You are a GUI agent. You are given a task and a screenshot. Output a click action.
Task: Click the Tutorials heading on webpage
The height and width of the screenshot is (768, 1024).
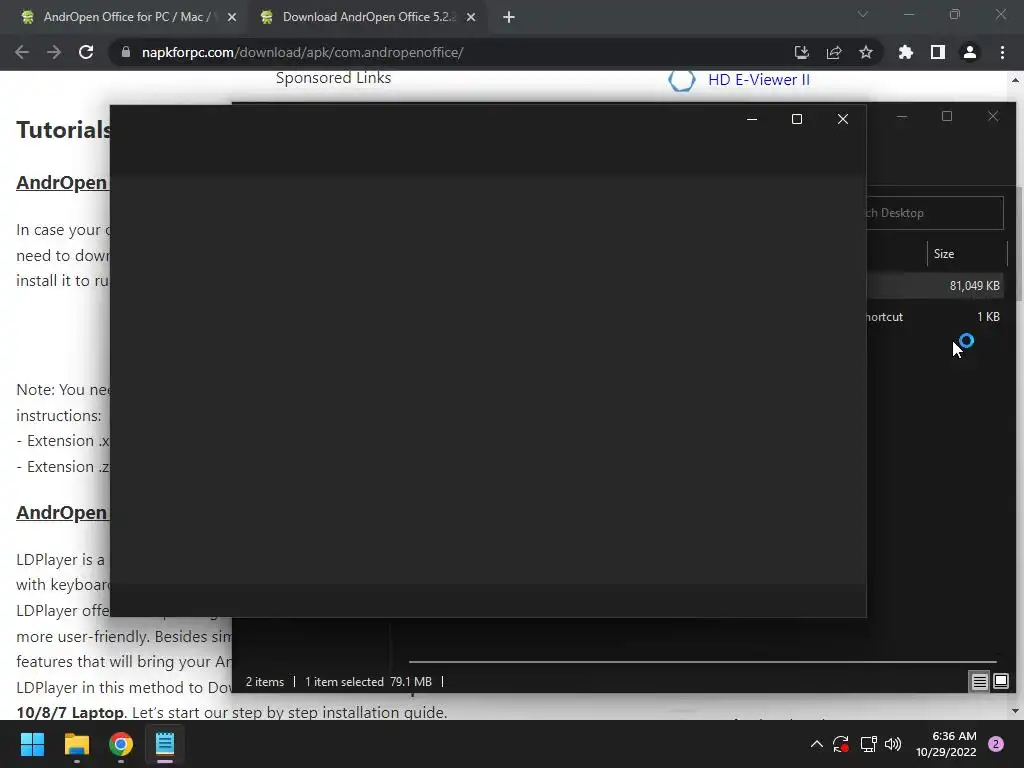[63, 130]
